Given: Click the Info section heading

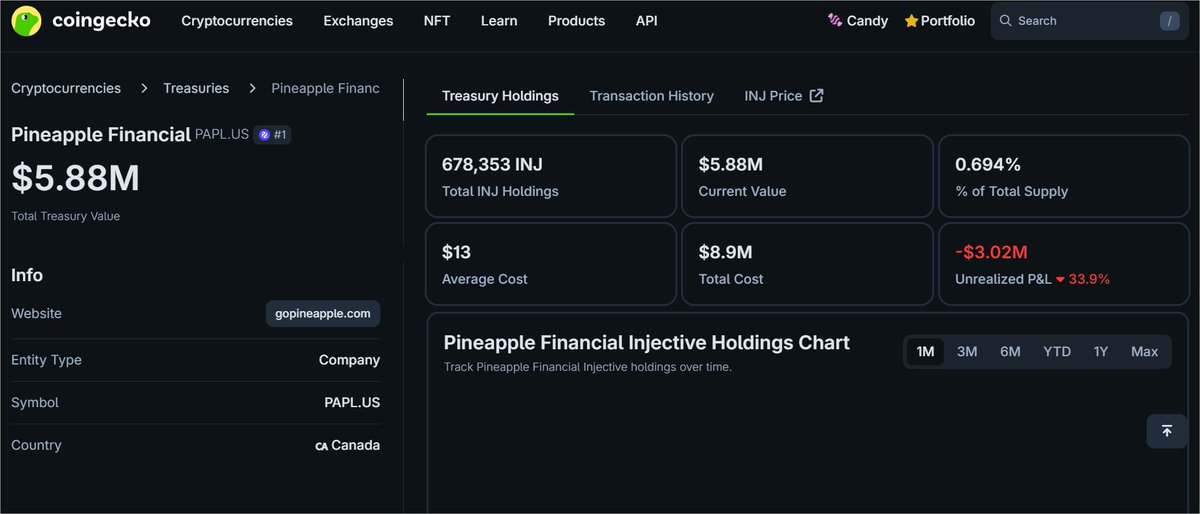Looking at the screenshot, I should (27, 275).
